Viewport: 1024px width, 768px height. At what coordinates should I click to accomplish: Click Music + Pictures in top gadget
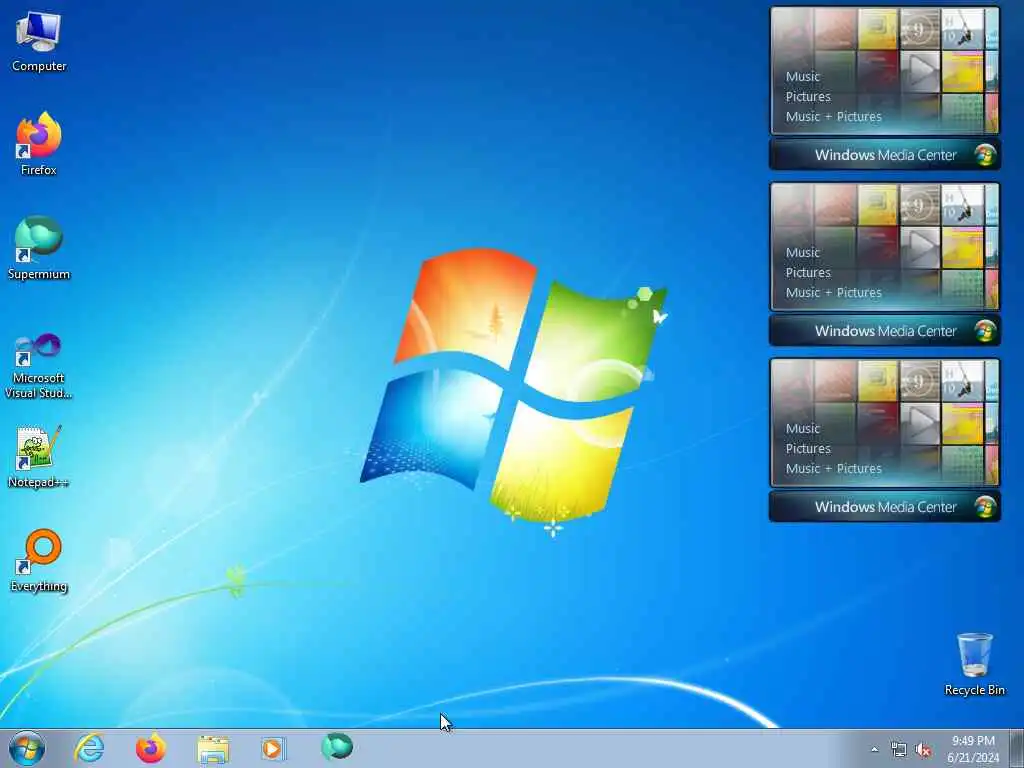coord(833,117)
